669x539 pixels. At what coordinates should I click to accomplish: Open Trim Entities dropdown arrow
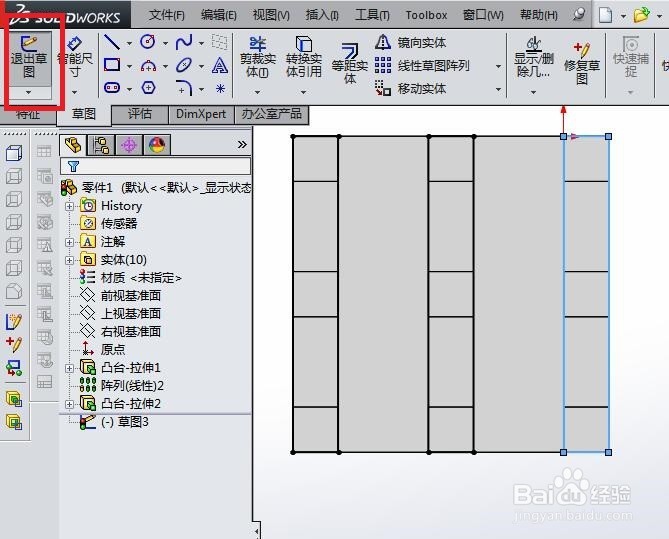[257, 92]
